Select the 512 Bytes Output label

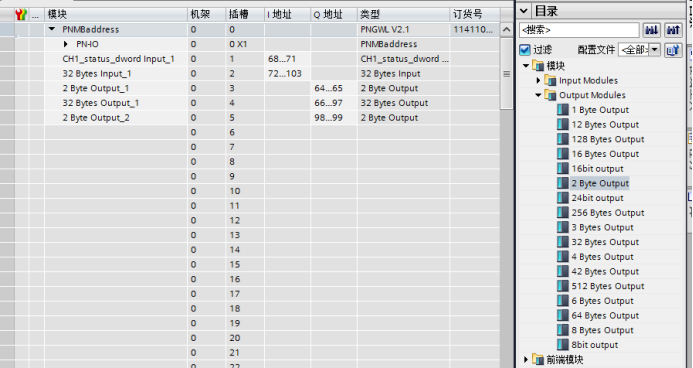click(608, 286)
